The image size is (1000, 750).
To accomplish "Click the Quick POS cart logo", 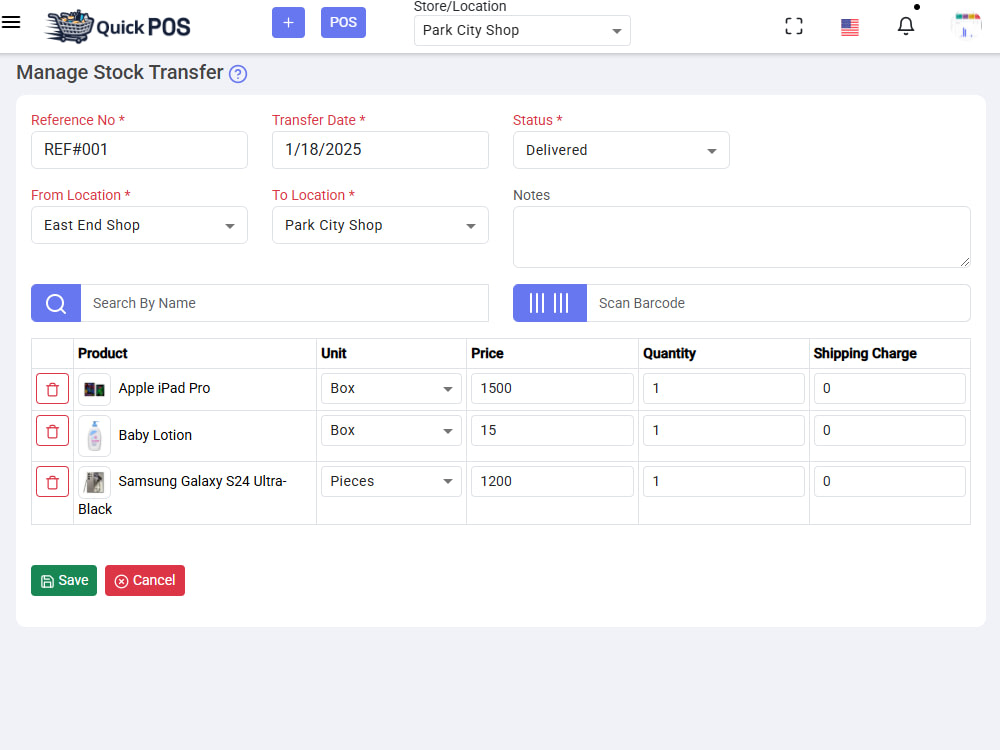I will pos(118,26).
